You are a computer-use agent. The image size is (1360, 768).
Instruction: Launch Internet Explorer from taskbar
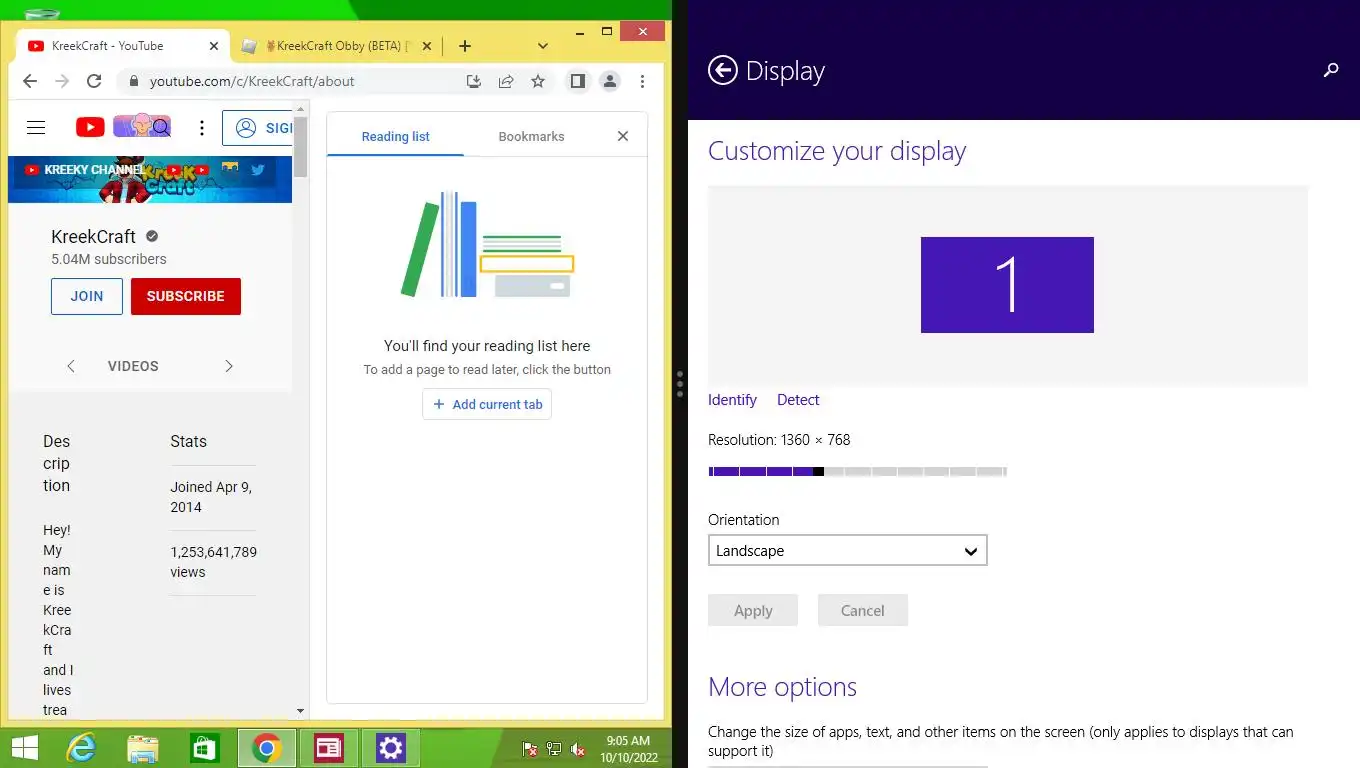81,748
